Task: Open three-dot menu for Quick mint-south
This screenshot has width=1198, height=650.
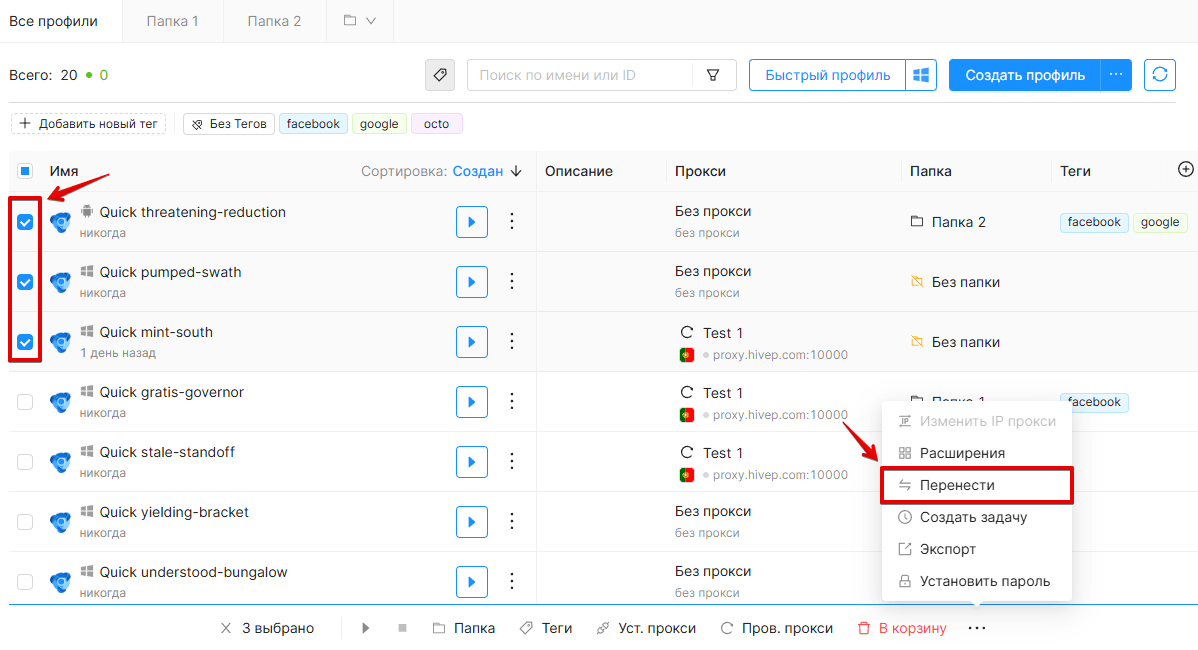Action: (512, 341)
